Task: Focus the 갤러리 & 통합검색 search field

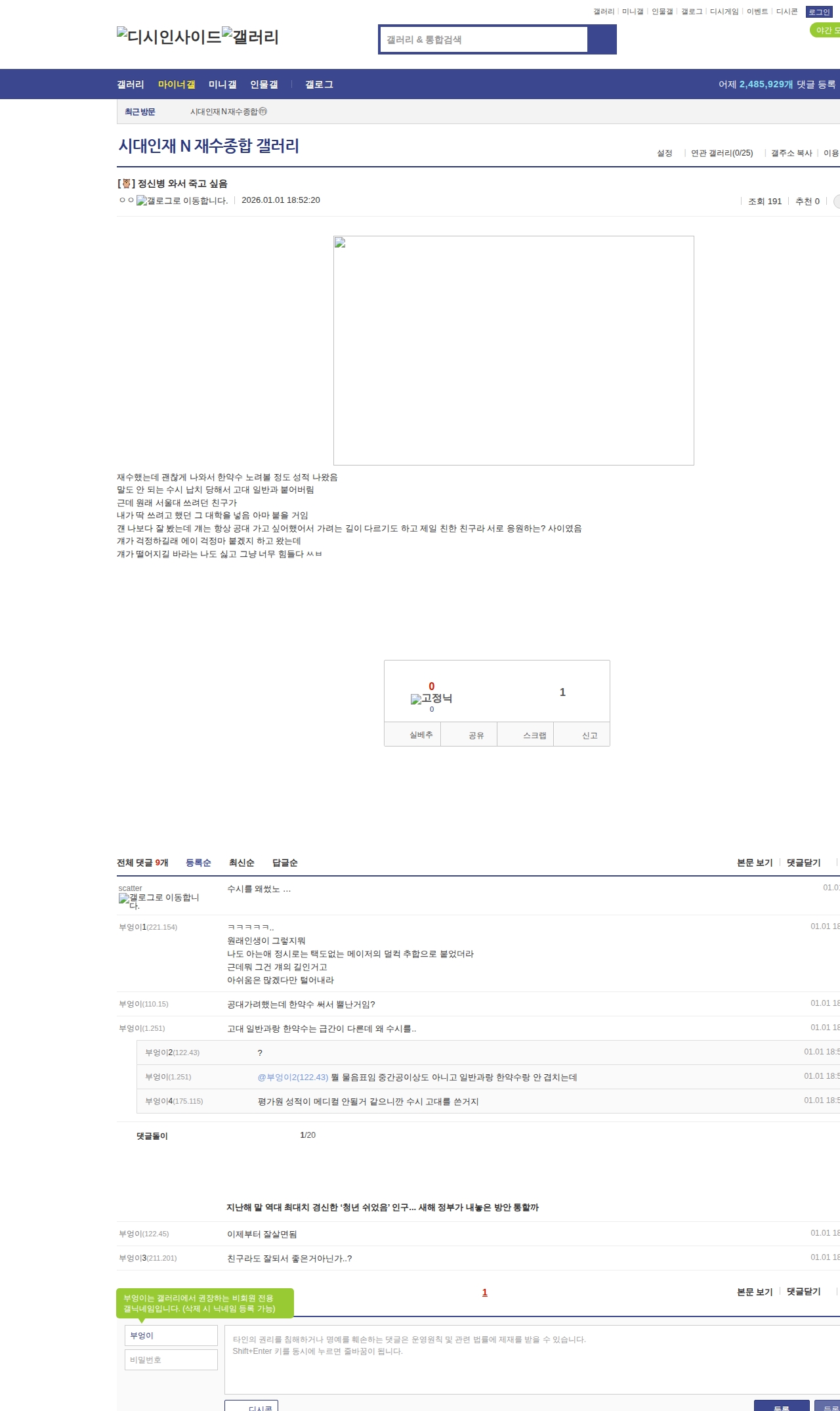Action: click(x=484, y=39)
